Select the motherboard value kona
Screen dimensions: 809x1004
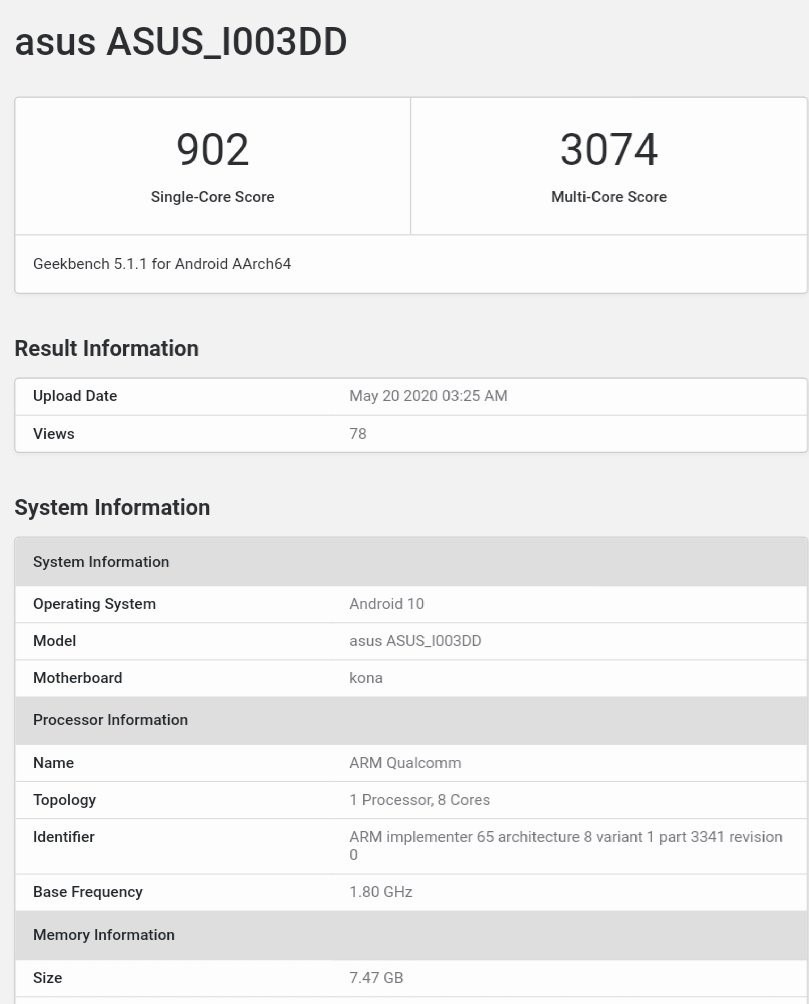pos(366,677)
